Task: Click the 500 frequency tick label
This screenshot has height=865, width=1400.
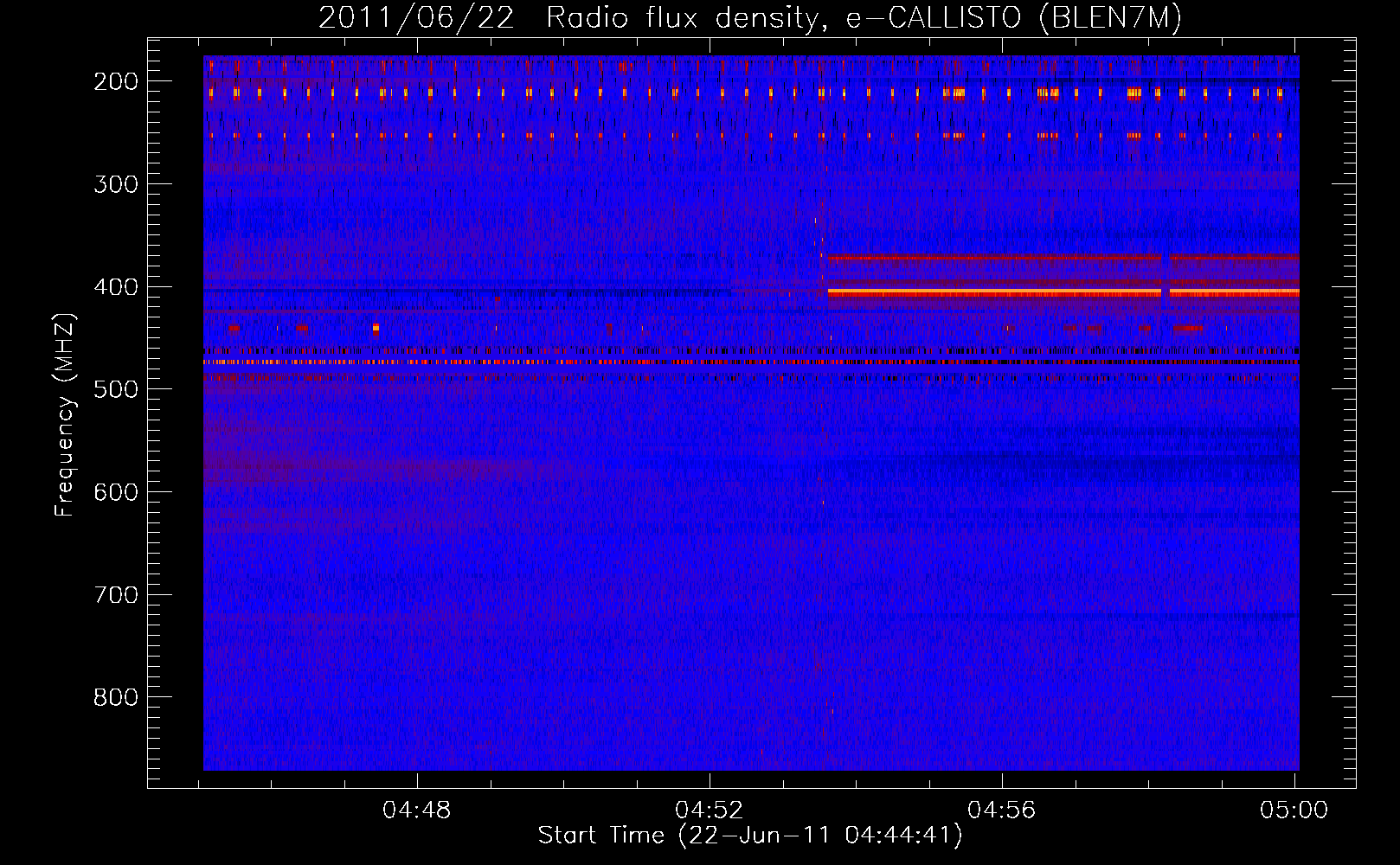Action: [116, 389]
